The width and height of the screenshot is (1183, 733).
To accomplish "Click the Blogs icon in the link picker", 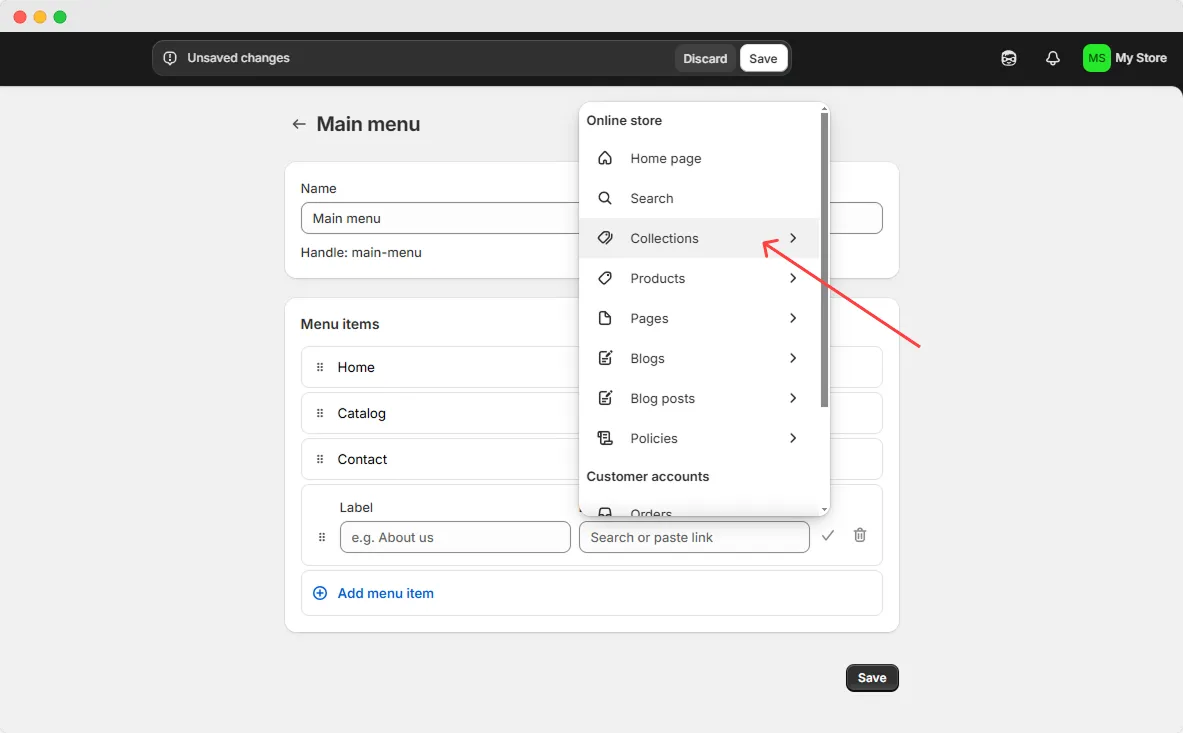I will point(605,358).
